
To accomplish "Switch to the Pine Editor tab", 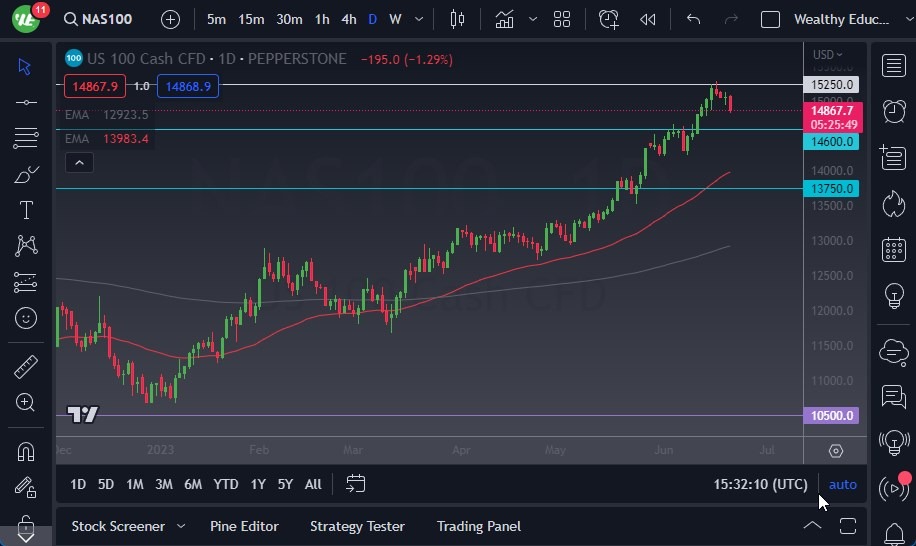I will pyautogui.click(x=244, y=526).
